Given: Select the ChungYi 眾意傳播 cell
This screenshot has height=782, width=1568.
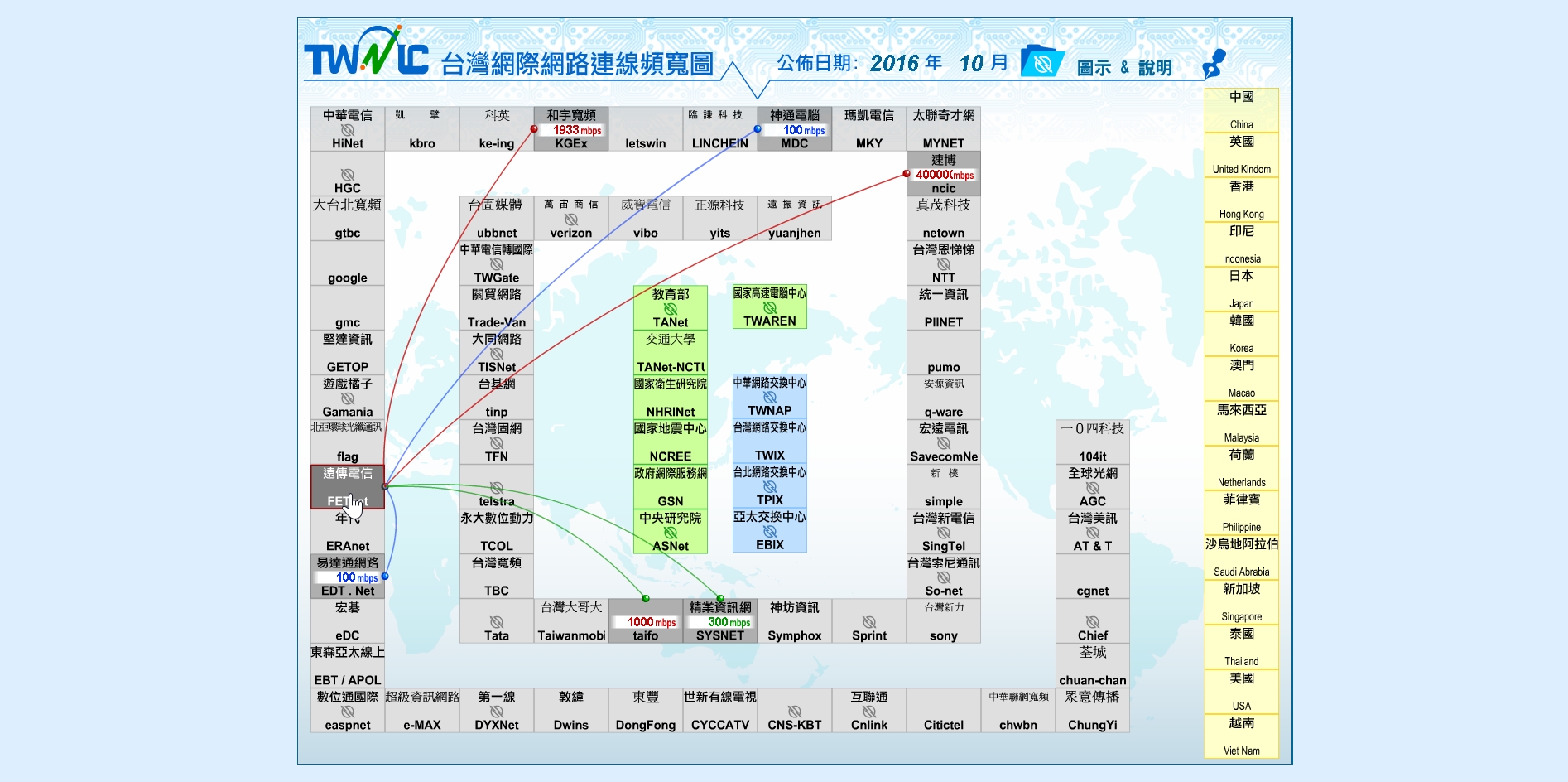Looking at the screenshot, I should click(x=1093, y=711).
